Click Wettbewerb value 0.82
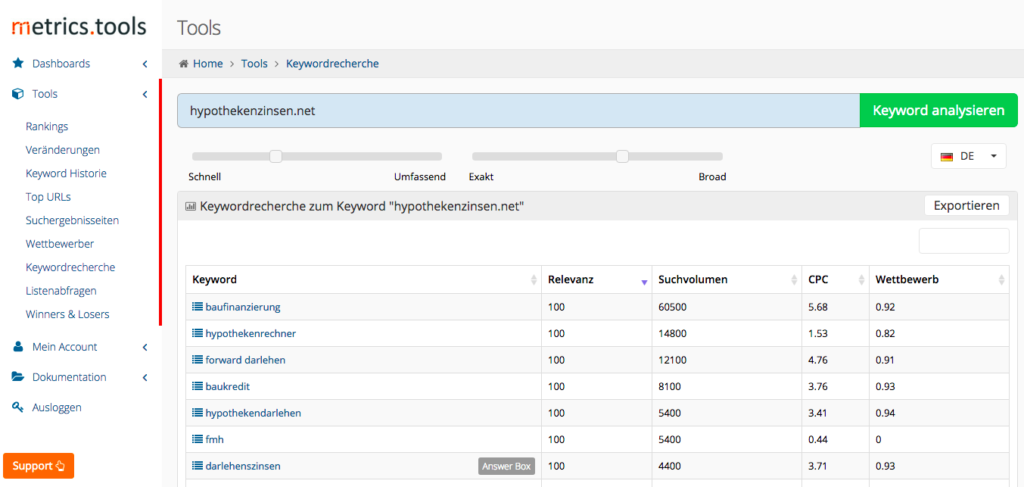Viewport: 1024px width, 487px height. 885,333
